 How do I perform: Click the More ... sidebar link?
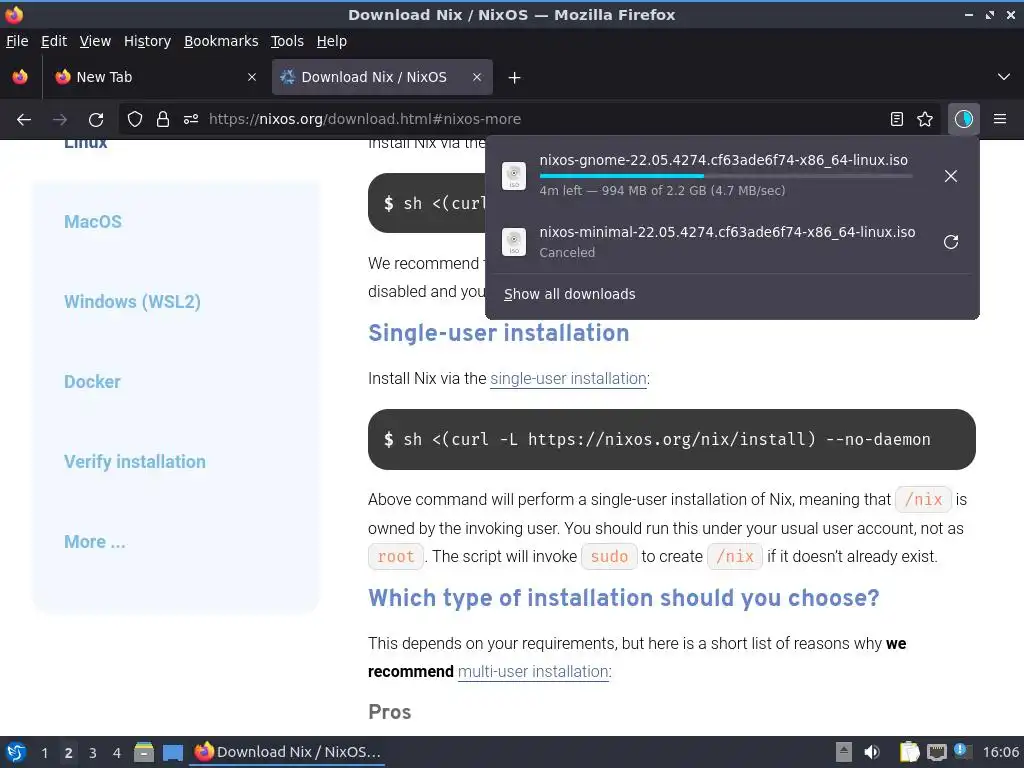(95, 541)
